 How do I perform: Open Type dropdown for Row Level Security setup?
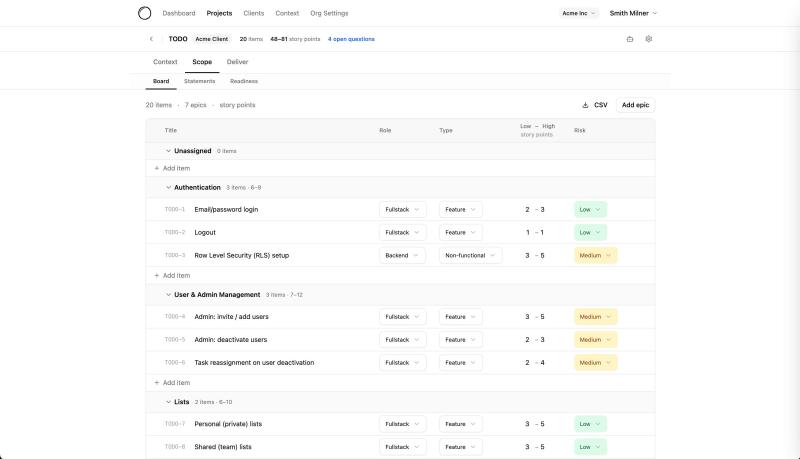[470, 255]
